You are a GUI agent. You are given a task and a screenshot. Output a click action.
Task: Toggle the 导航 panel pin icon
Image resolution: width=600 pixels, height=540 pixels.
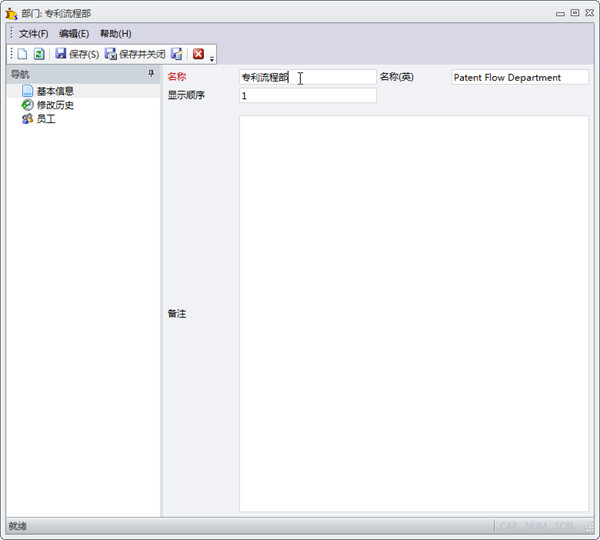[151, 73]
